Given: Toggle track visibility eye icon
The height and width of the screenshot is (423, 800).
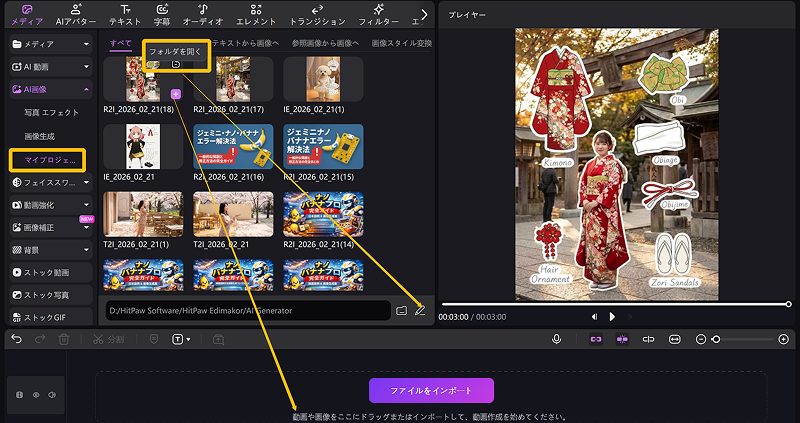Looking at the screenshot, I should [x=36, y=395].
